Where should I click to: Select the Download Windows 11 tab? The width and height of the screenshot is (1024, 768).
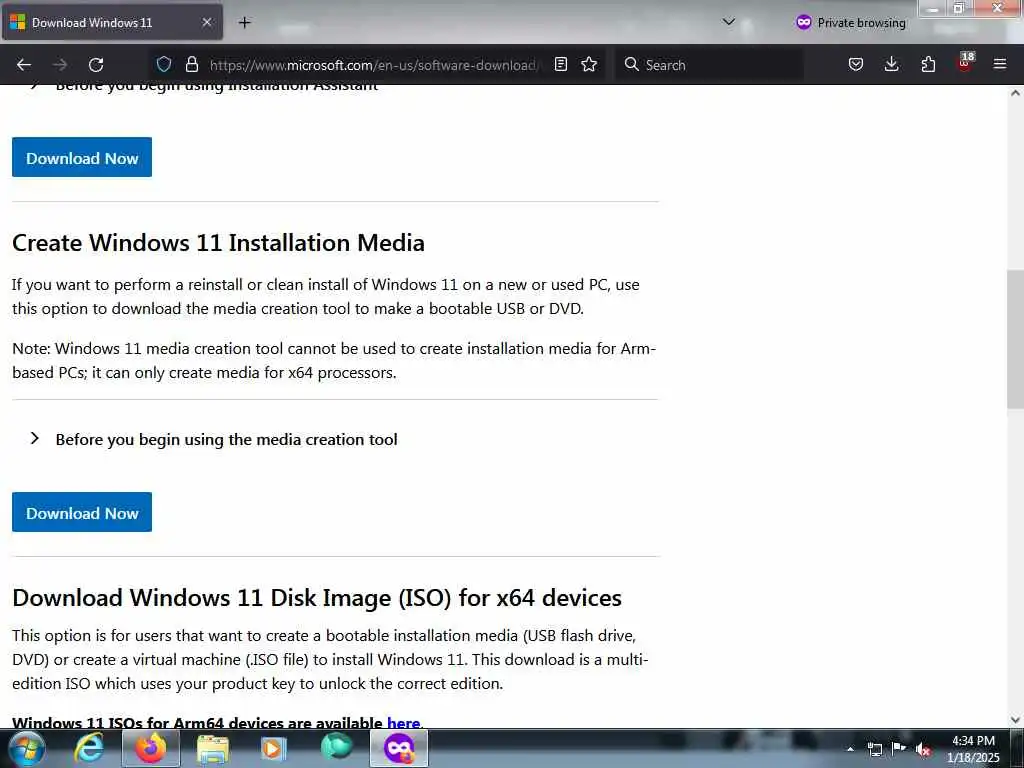(112, 23)
